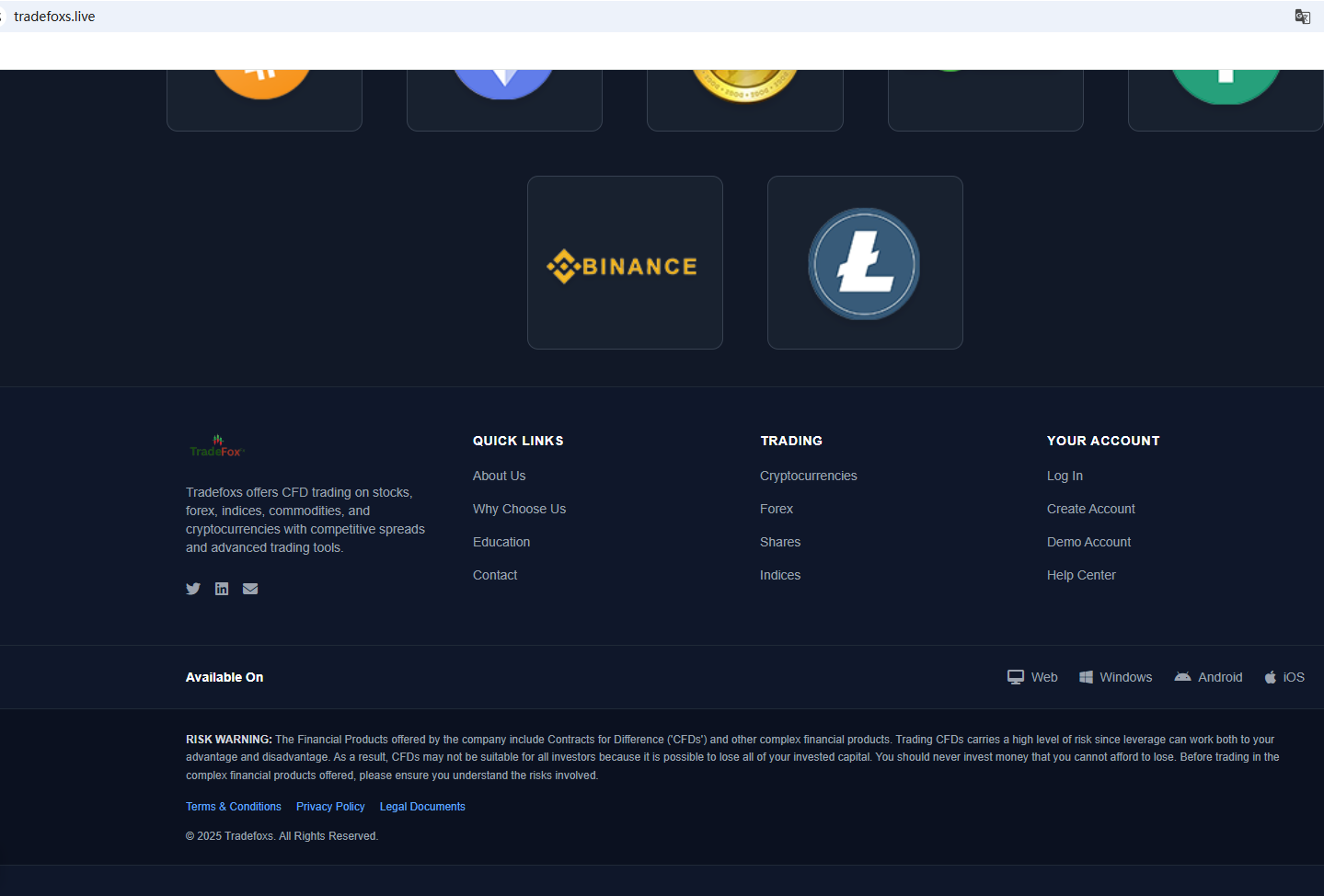Click the Windows logo icon
Image resolution: width=1324 pixels, height=896 pixels.
click(1086, 677)
